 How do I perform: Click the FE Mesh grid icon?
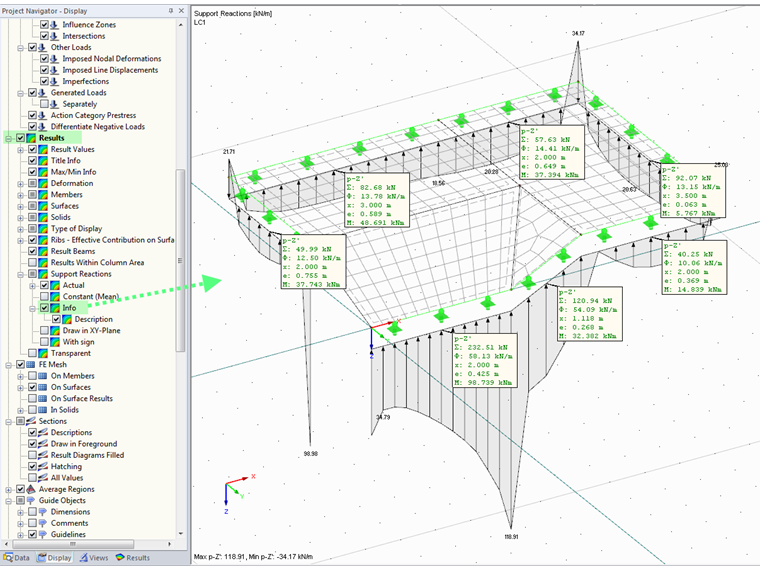31,365
